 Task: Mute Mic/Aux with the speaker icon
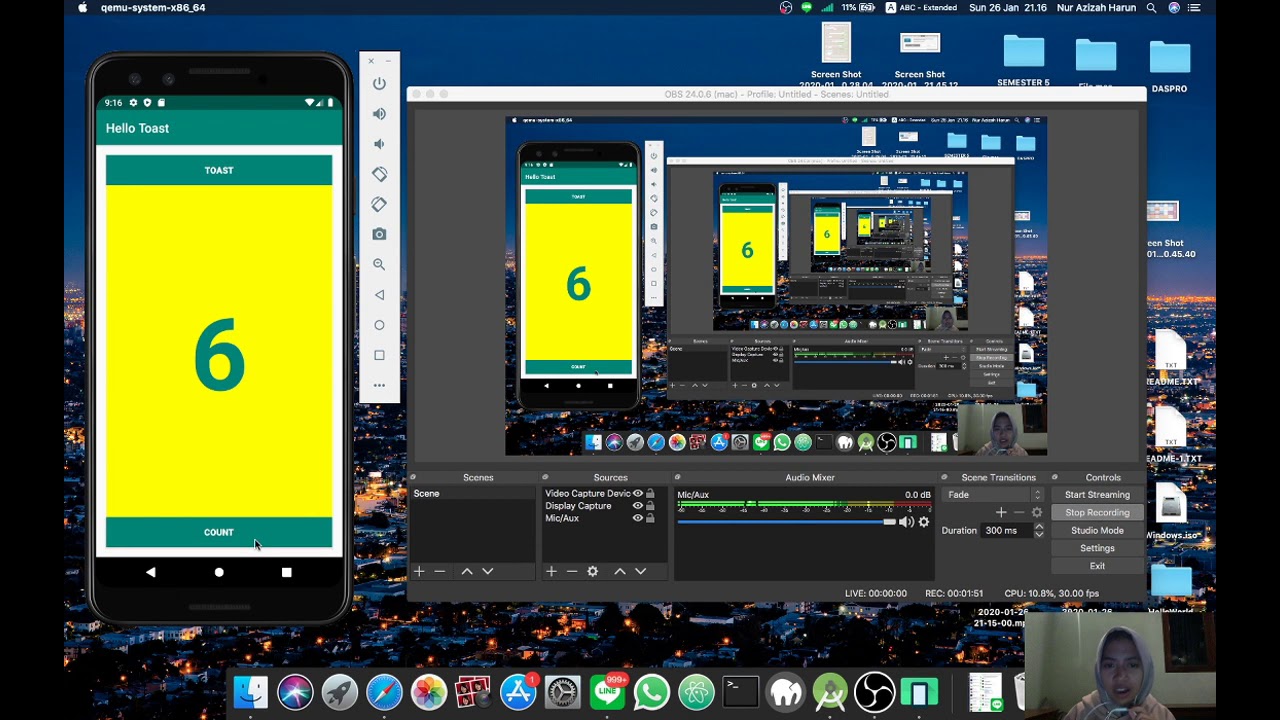(x=906, y=522)
